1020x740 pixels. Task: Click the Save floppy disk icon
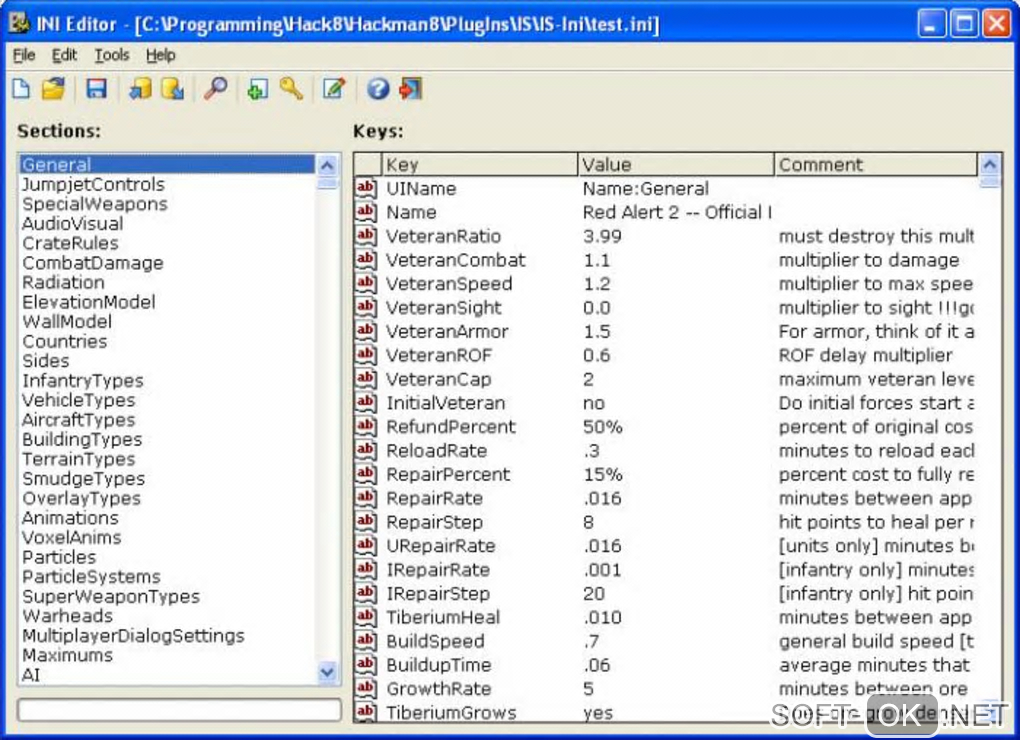96,88
